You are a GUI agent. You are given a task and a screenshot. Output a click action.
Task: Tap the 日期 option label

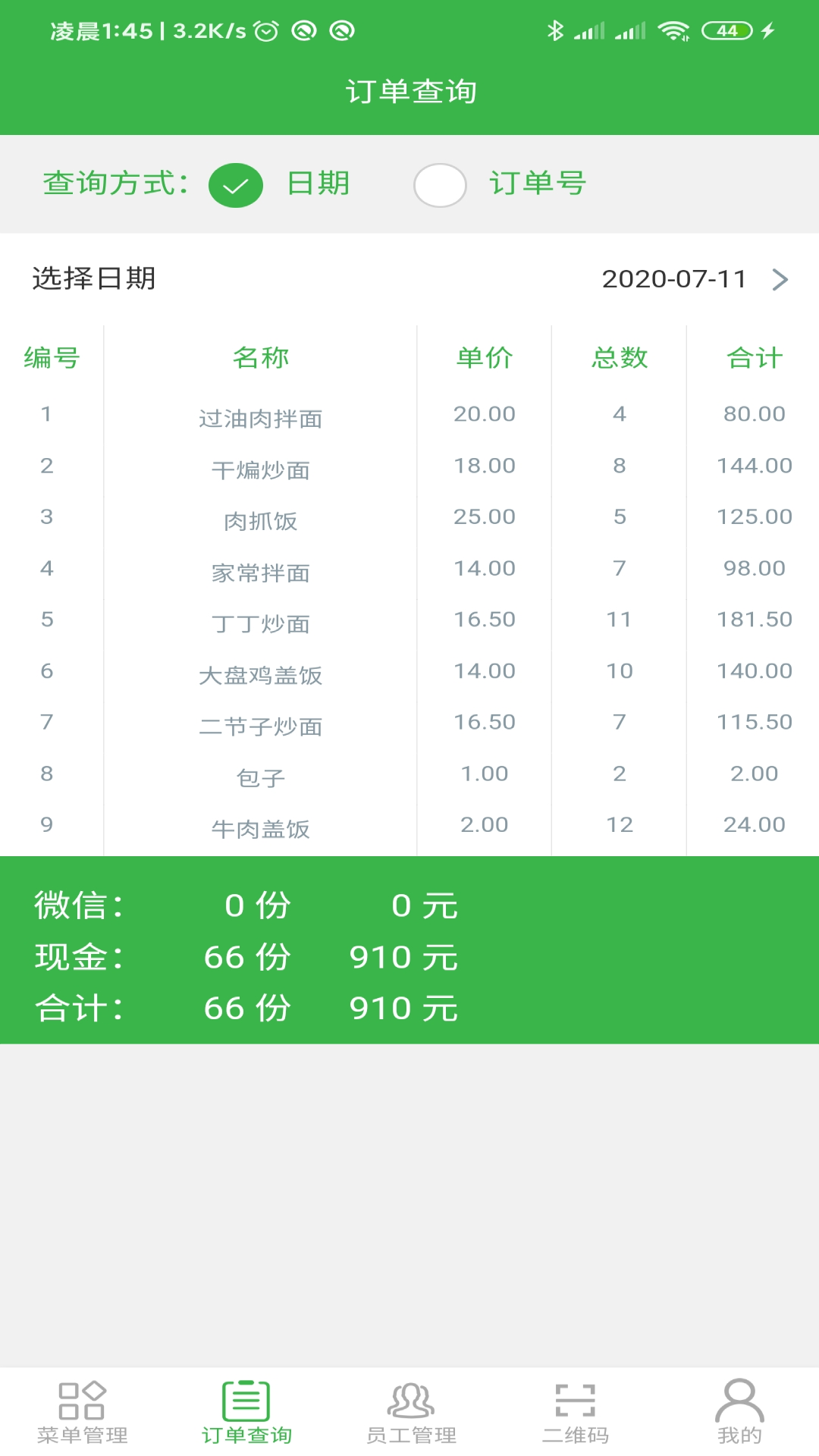(318, 184)
